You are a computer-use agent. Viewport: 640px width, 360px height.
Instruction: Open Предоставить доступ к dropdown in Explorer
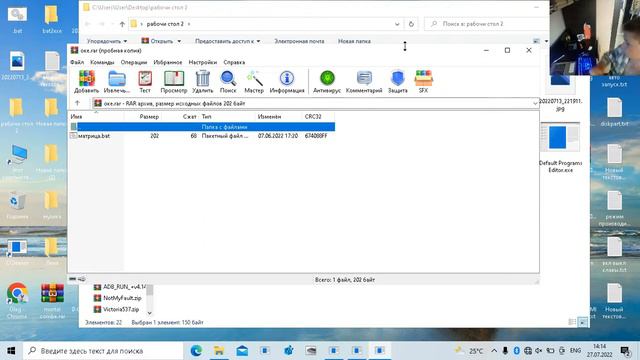click(x=227, y=41)
